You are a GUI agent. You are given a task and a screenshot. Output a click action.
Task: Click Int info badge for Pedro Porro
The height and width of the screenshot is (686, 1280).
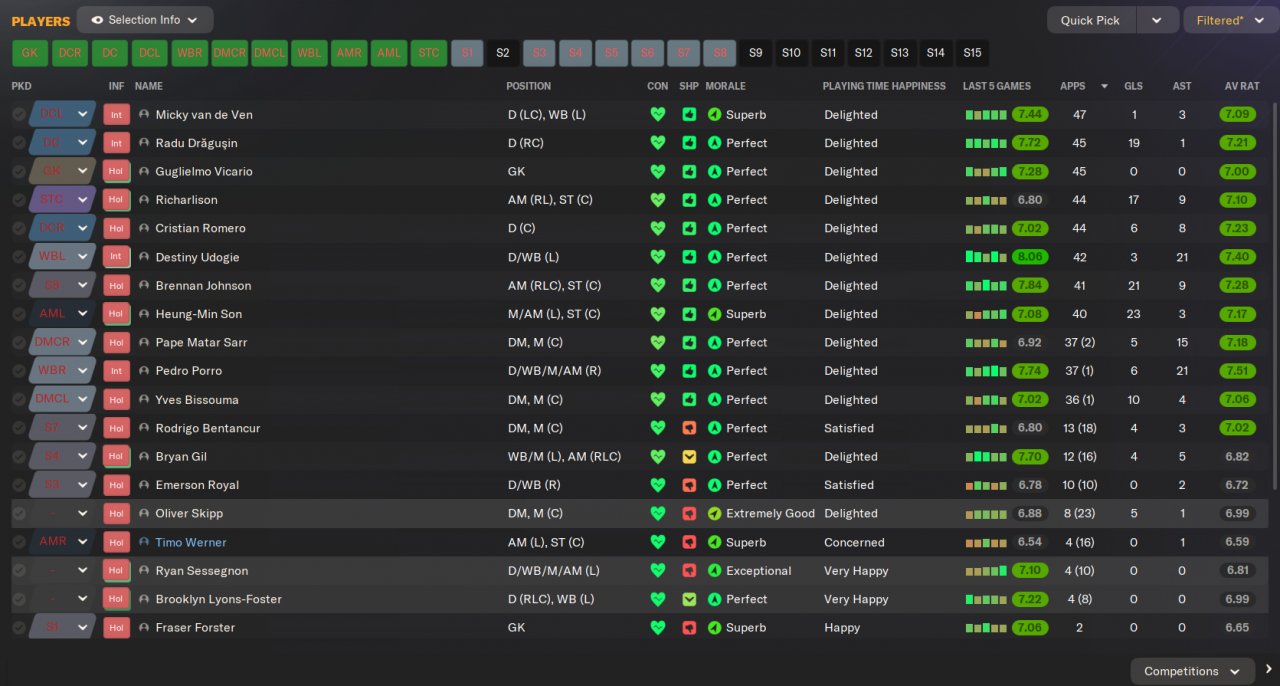[116, 371]
